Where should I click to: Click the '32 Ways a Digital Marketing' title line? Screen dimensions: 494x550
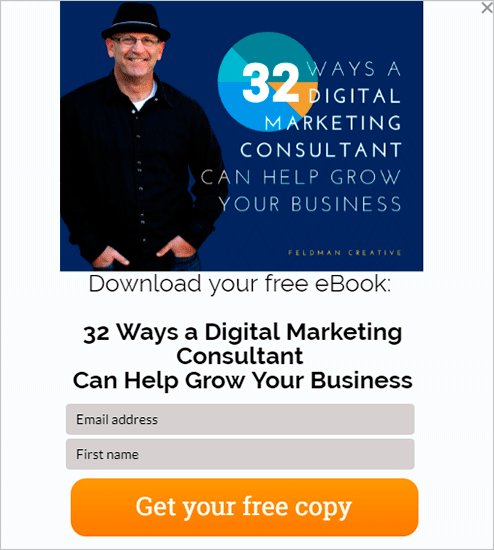(242, 332)
